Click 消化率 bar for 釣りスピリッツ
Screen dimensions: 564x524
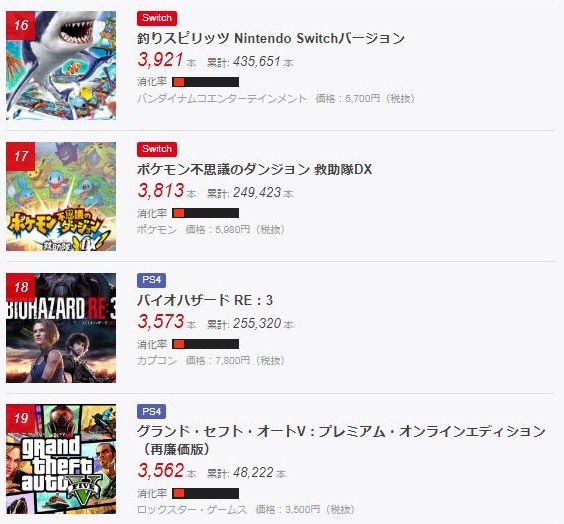coord(205,82)
